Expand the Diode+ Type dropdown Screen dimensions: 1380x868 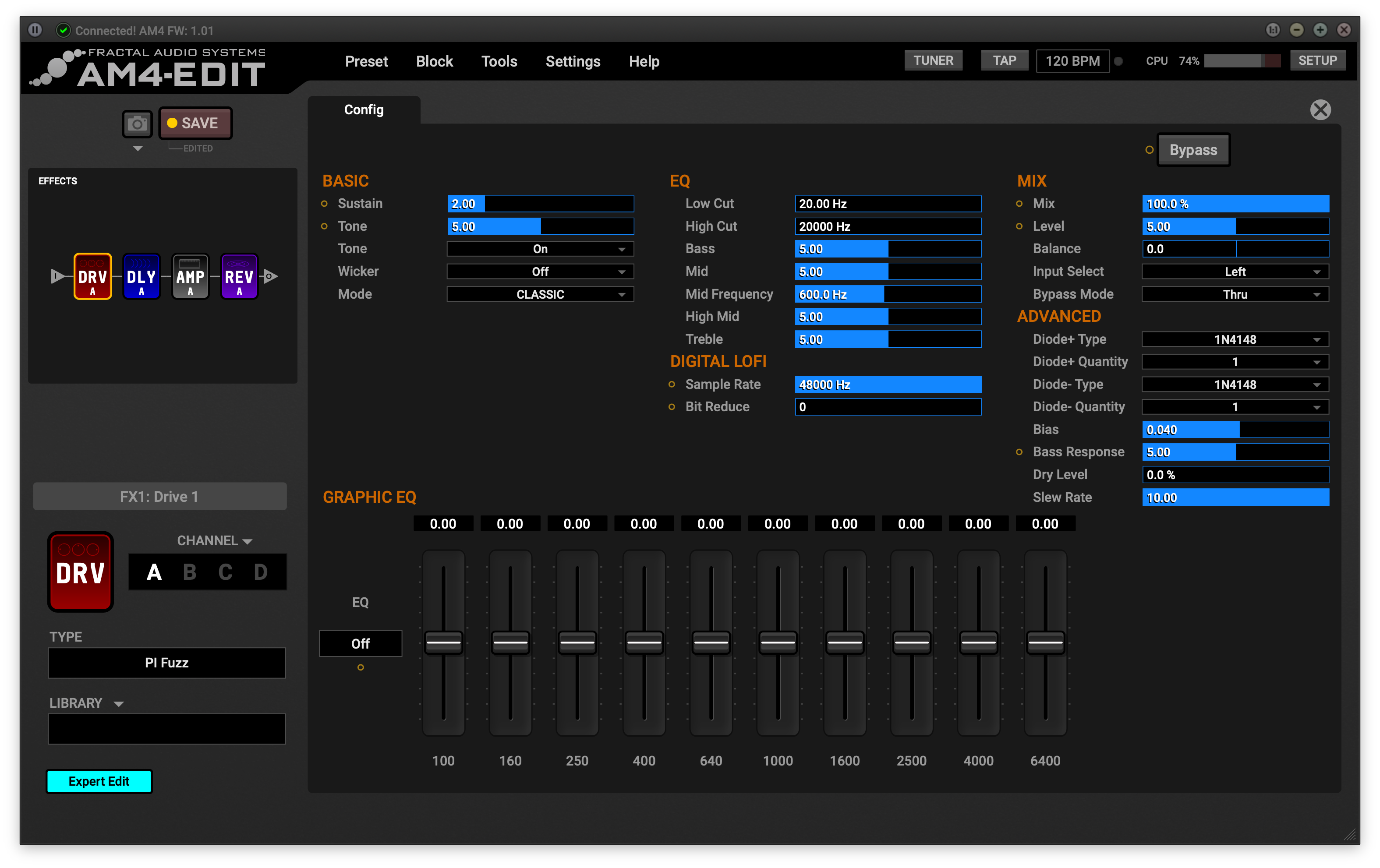(1235, 340)
